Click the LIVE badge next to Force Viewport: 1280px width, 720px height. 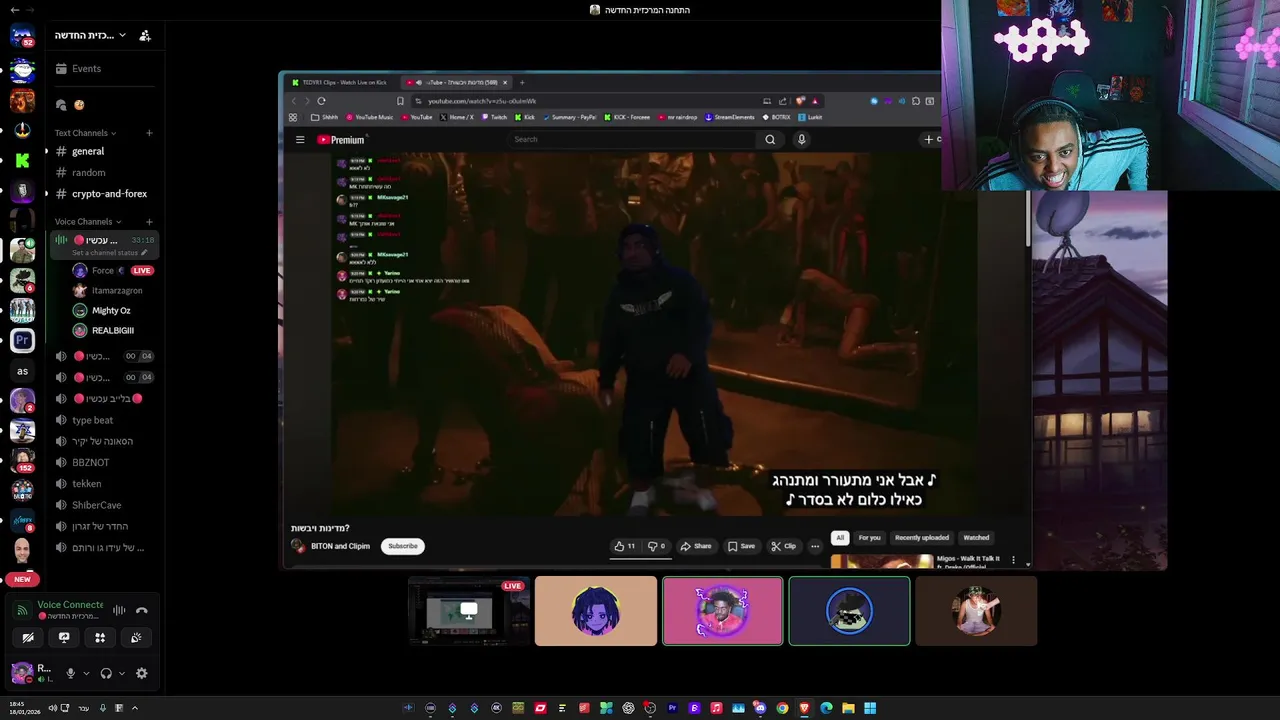(x=142, y=271)
